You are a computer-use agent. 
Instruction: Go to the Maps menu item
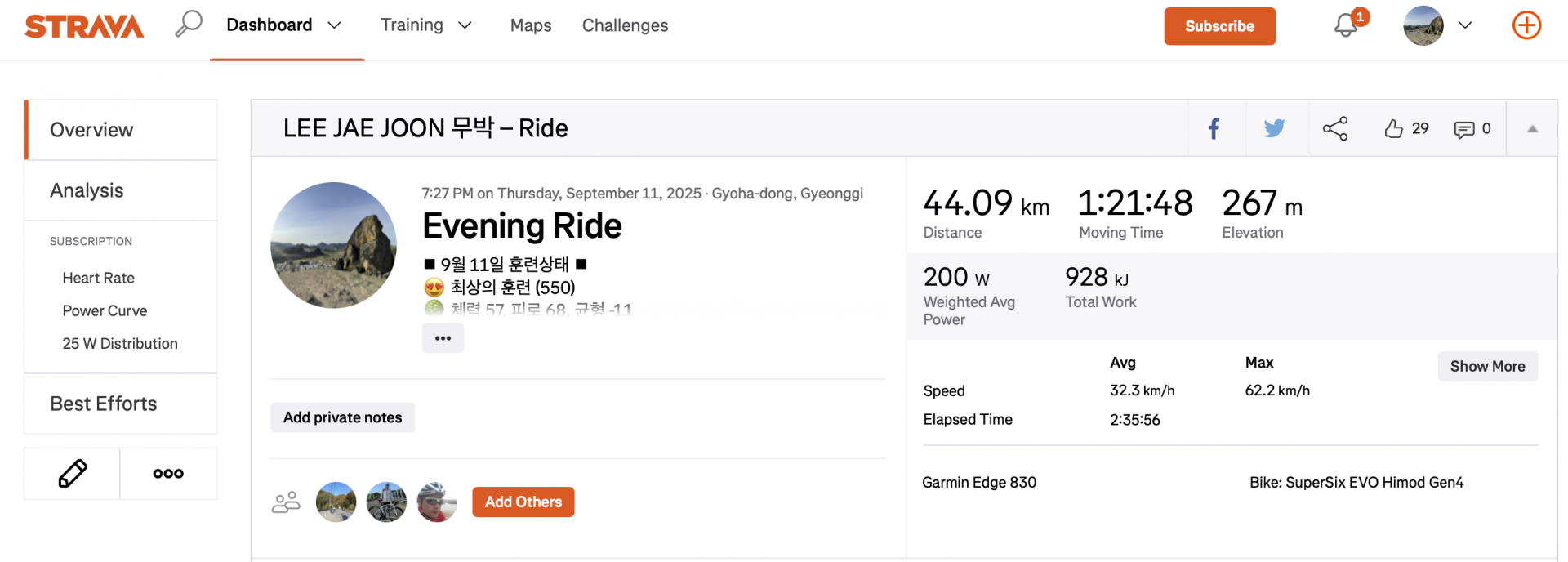[x=531, y=25]
